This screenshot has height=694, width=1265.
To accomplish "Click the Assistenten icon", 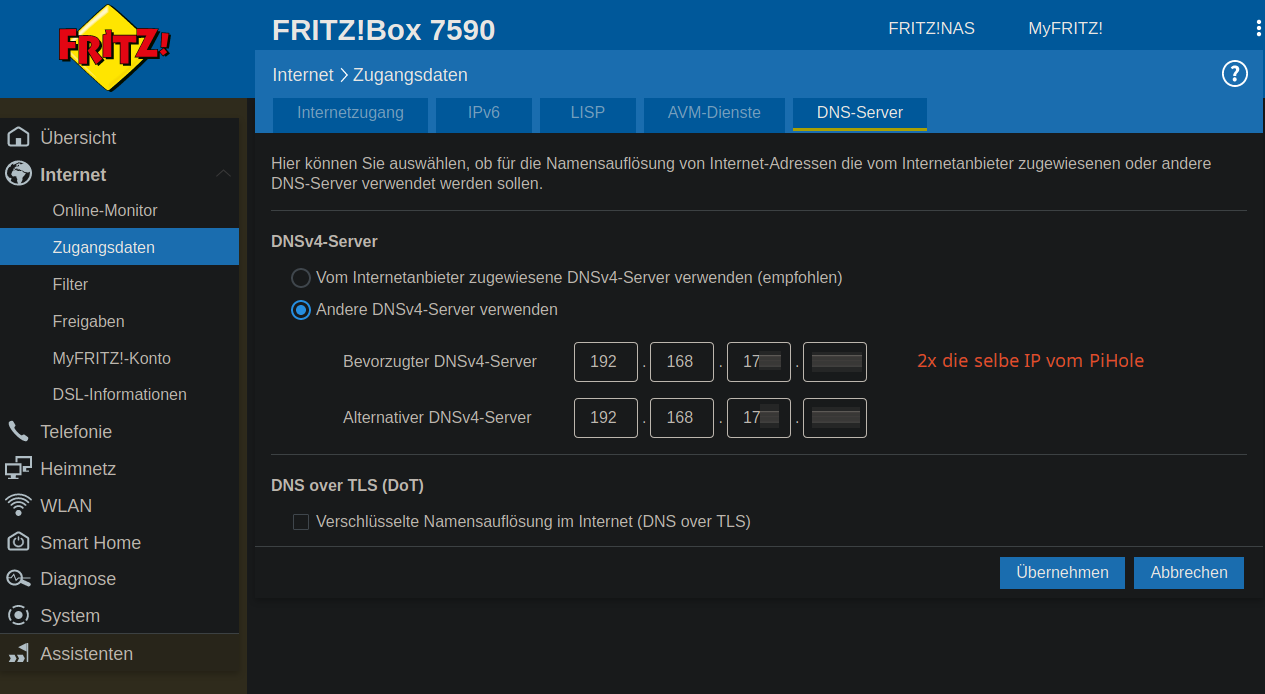I will 18,653.
